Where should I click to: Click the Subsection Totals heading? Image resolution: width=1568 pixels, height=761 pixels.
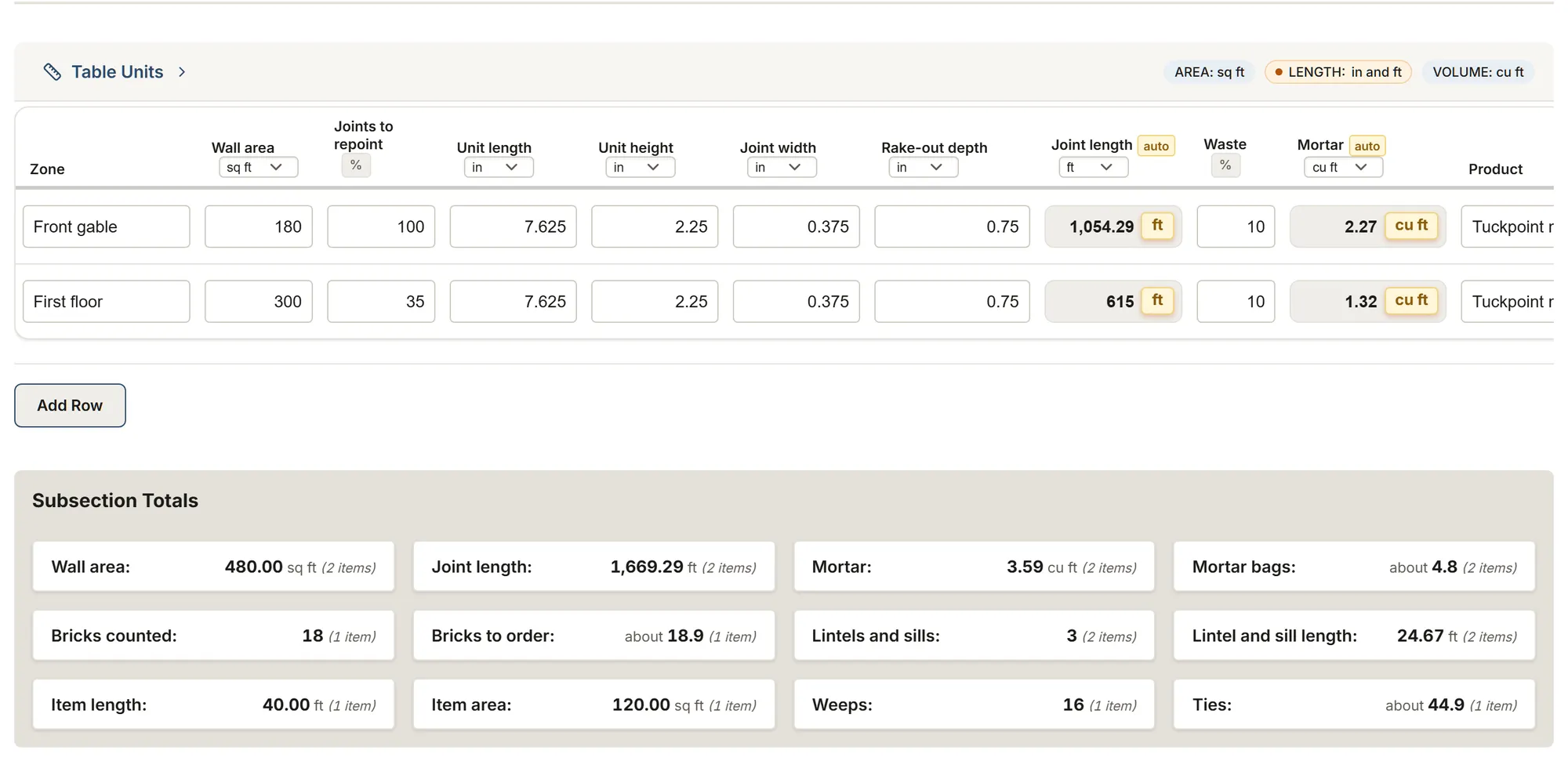(115, 501)
